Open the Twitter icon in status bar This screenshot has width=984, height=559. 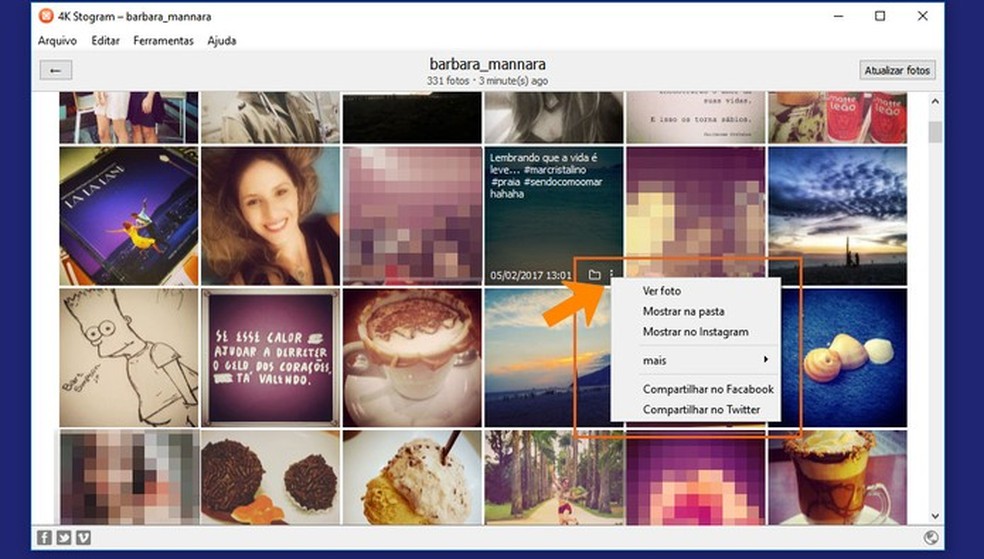click(64, 538)
